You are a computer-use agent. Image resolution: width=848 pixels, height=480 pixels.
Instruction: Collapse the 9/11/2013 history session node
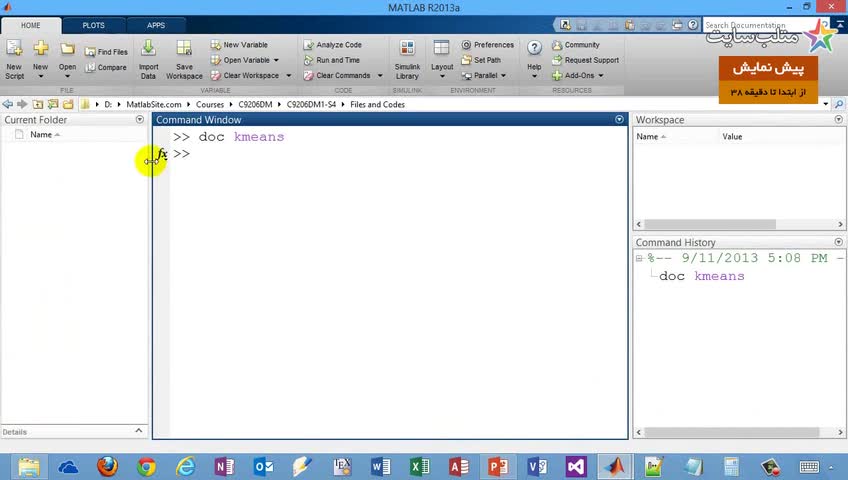[x=639, y=258]
